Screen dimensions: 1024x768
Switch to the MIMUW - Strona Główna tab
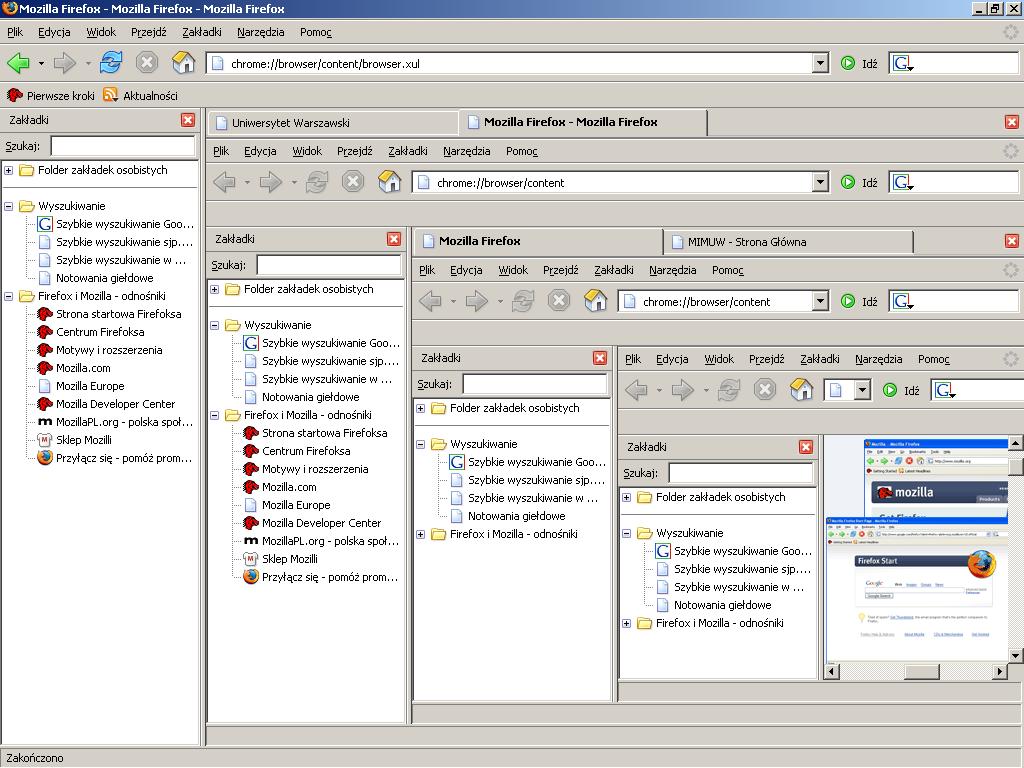point(788,242)
